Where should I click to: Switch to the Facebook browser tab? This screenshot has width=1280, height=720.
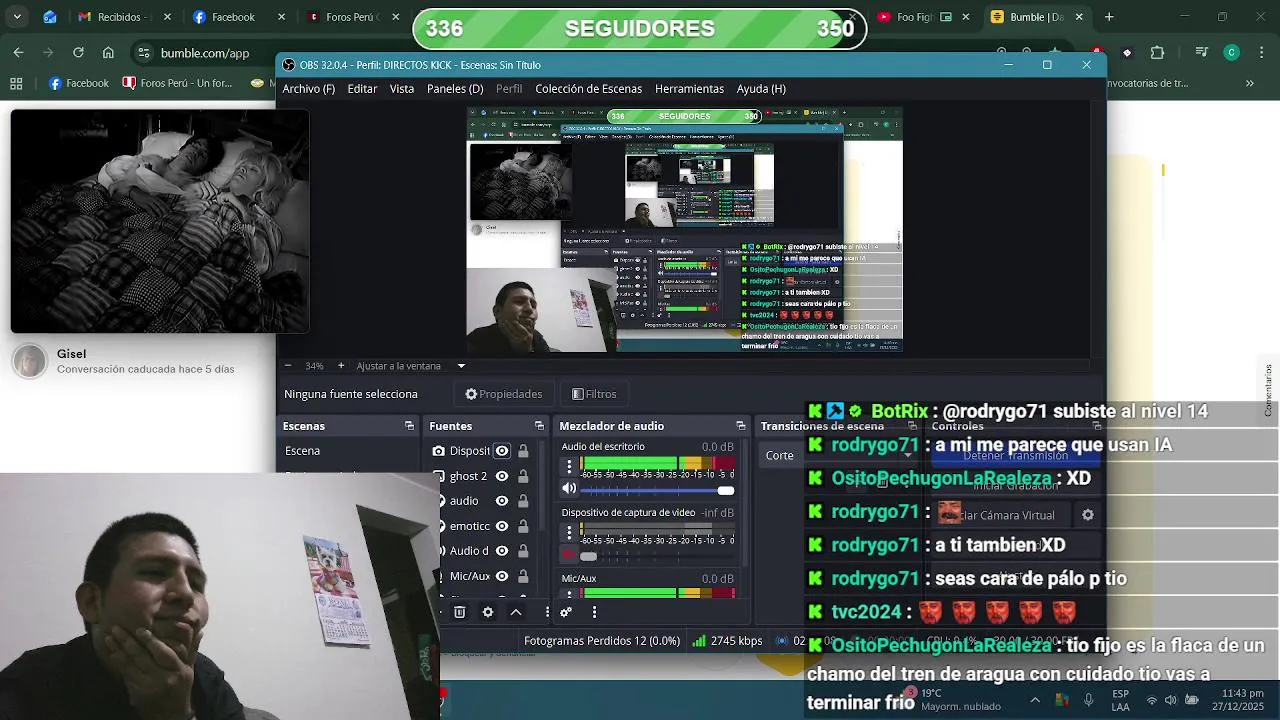pyautogui.click(x=238, y=17)
